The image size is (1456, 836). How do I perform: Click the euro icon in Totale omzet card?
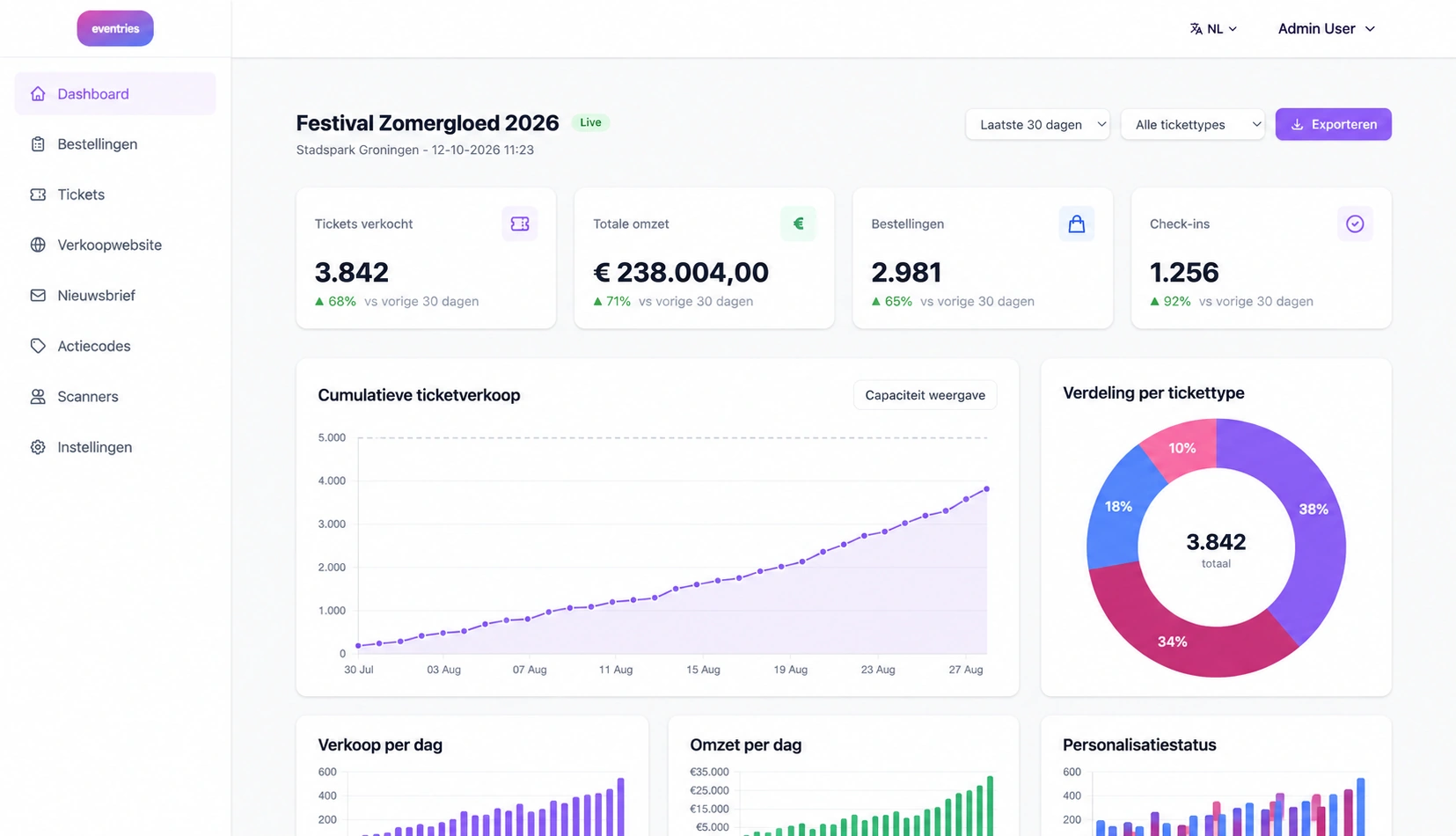[798, 224]
